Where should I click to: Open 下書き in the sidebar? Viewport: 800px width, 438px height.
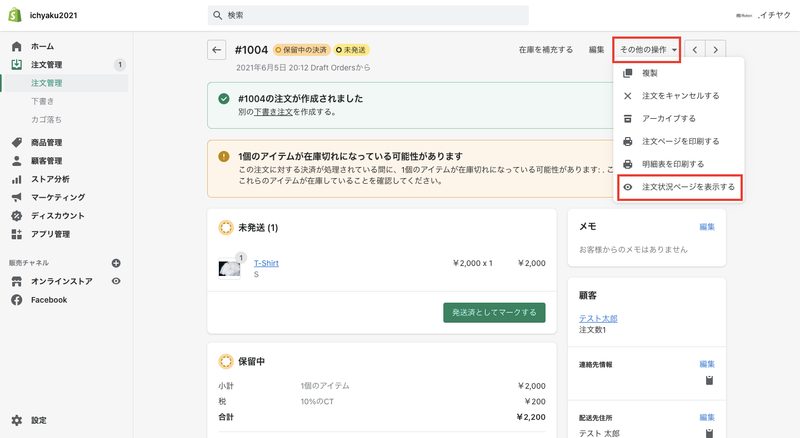42,101
